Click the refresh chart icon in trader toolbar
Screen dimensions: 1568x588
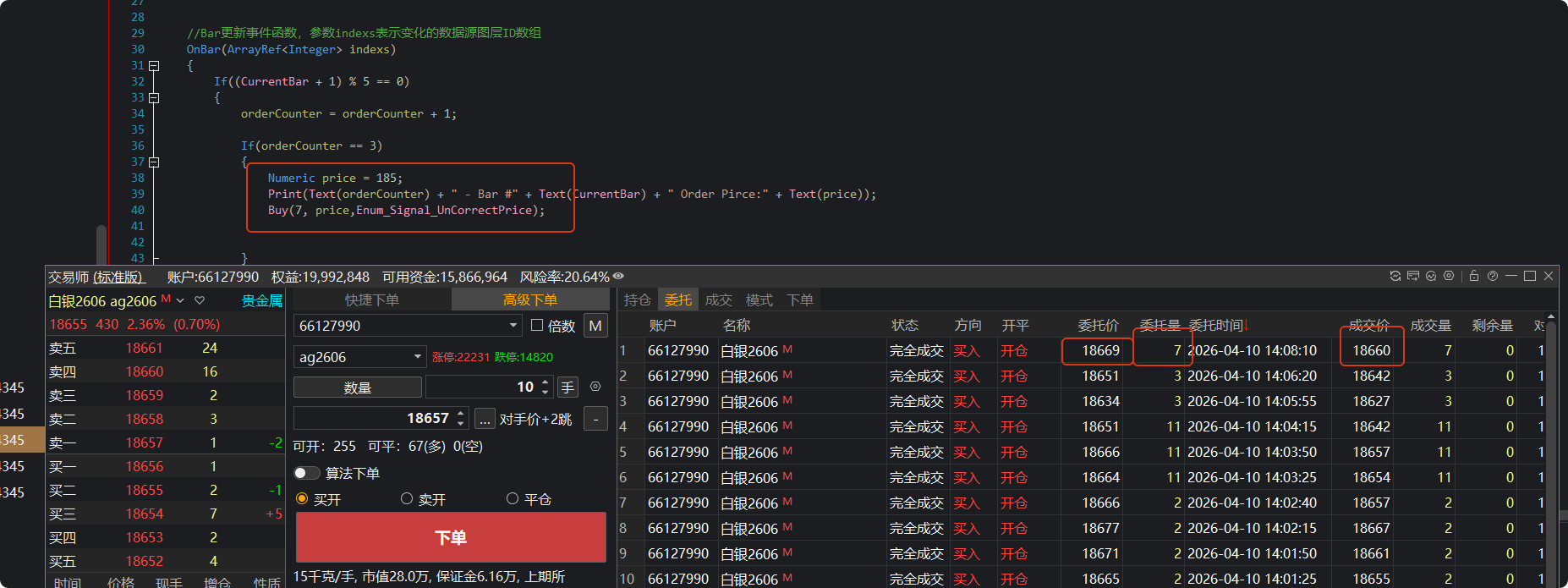1395,276
